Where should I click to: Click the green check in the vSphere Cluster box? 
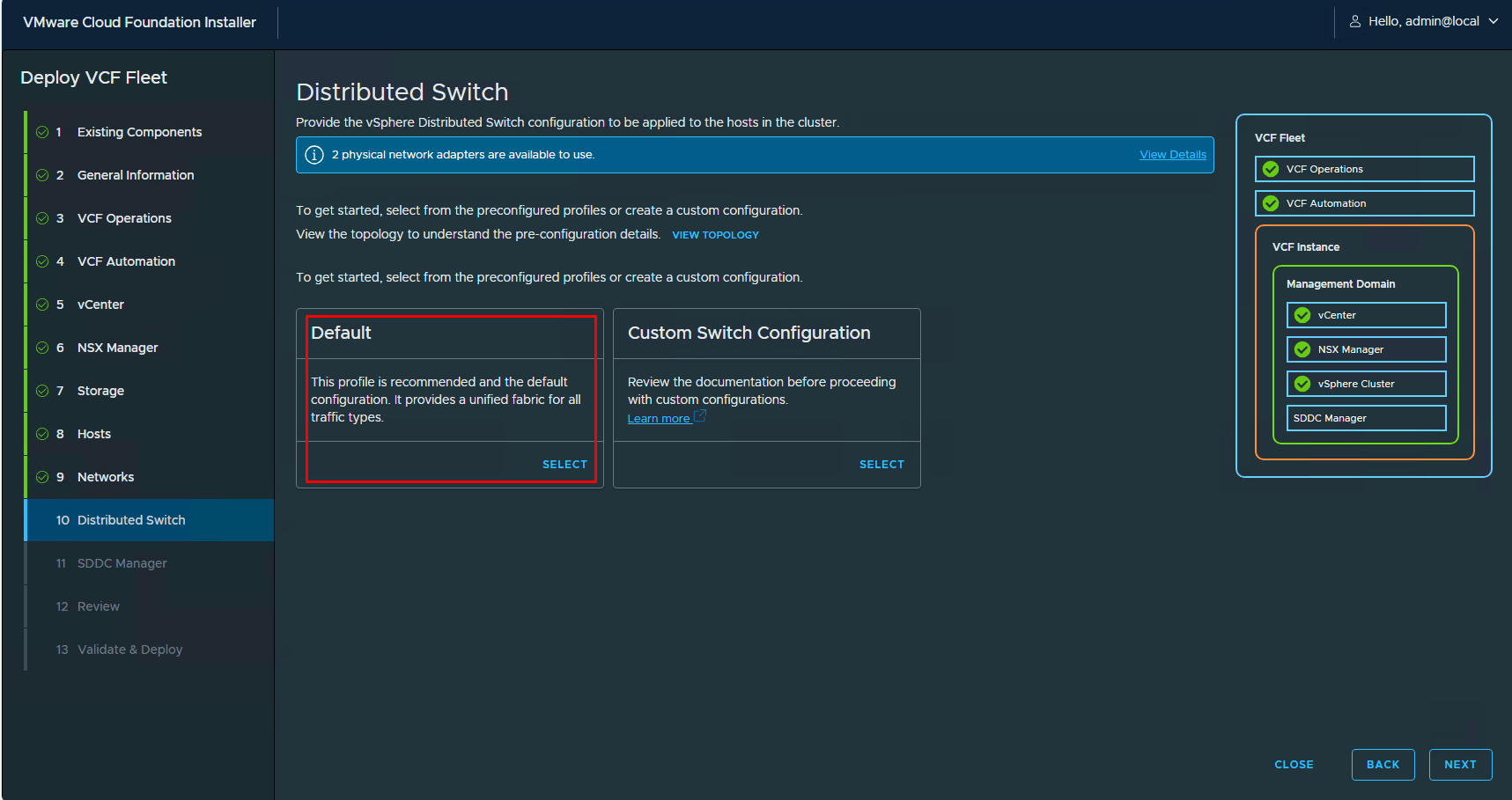1302,384
